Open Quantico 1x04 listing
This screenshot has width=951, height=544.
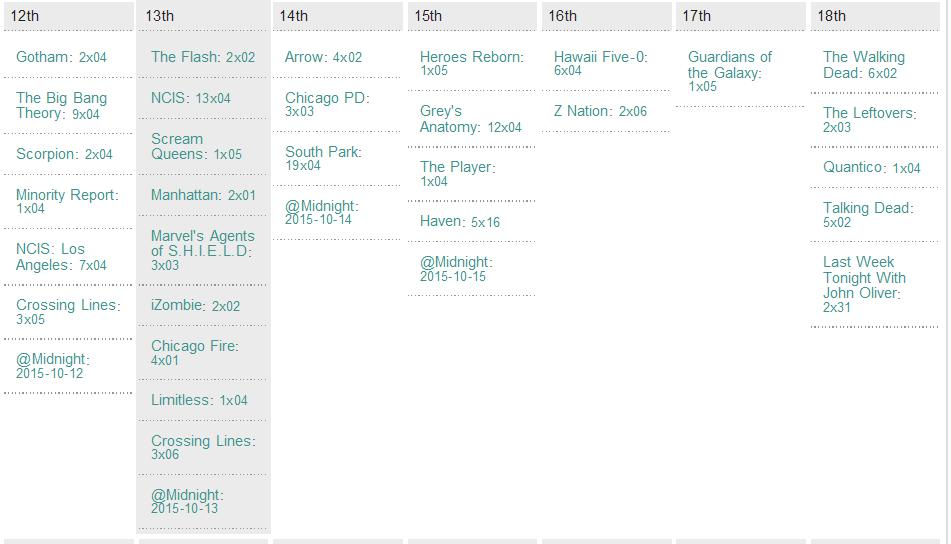(x=872, y=167)
